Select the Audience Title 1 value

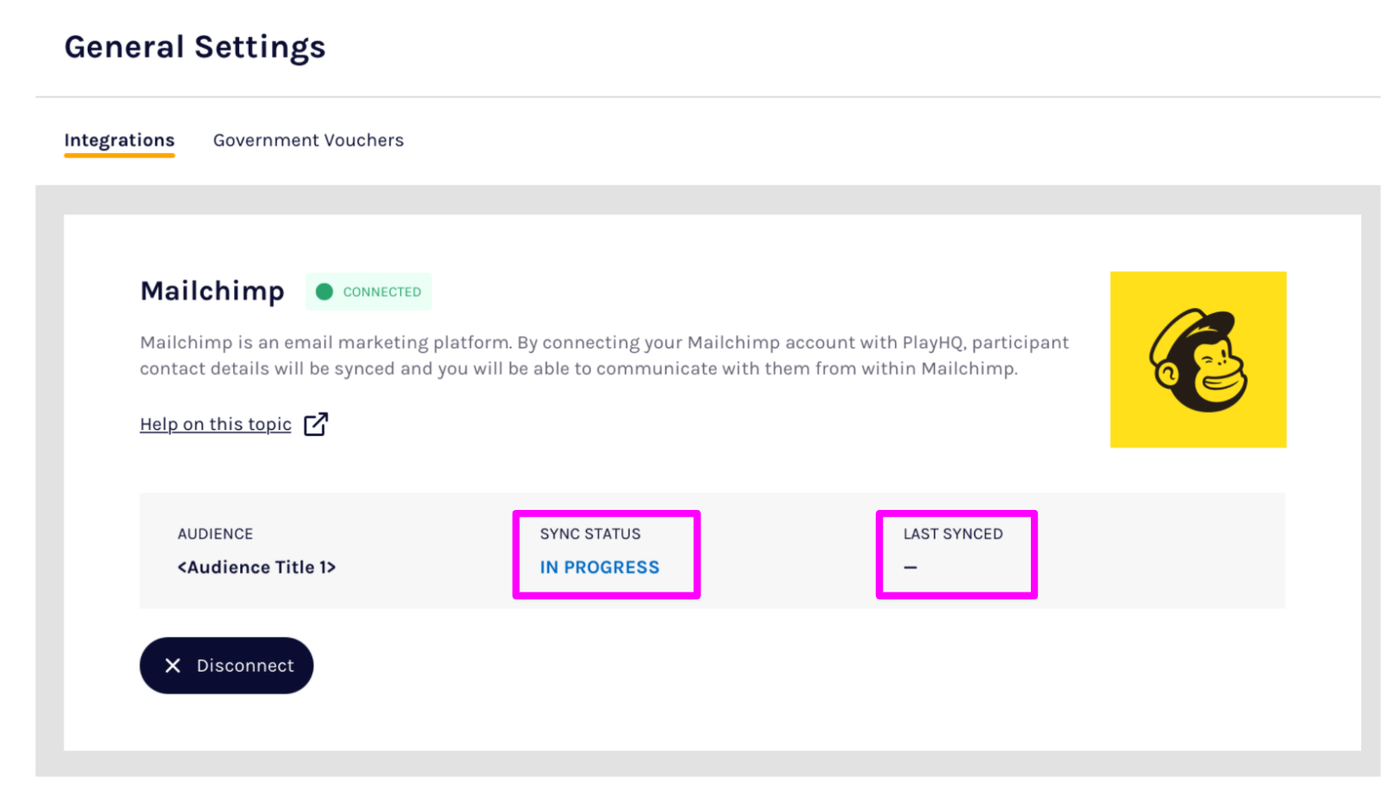256,567
